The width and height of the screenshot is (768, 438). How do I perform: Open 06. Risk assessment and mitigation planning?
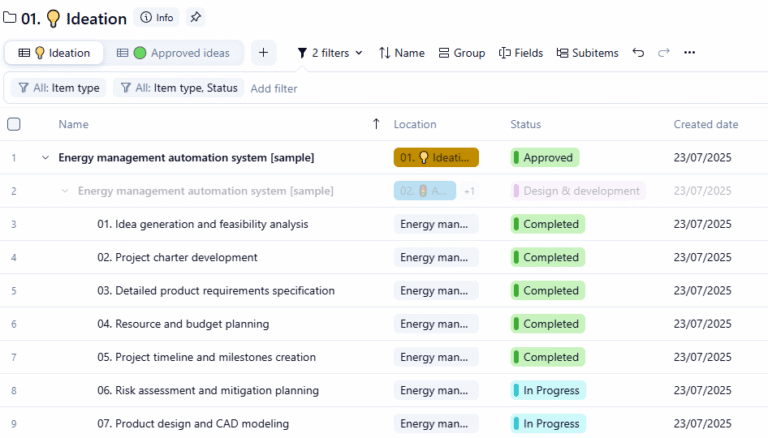click(208, 390)
